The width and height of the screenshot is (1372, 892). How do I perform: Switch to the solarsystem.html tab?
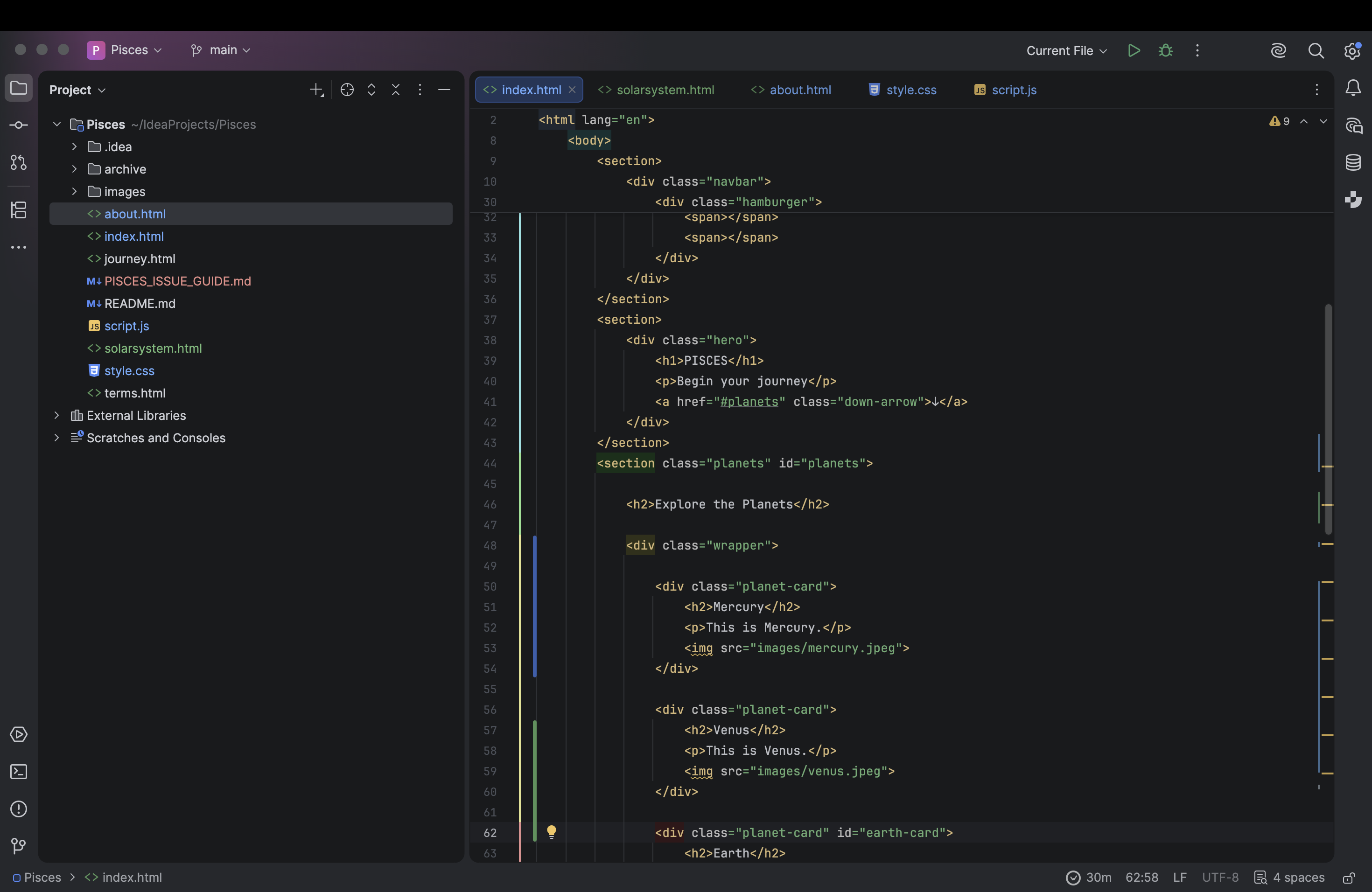pyautogui.click(x=656, y=90)
